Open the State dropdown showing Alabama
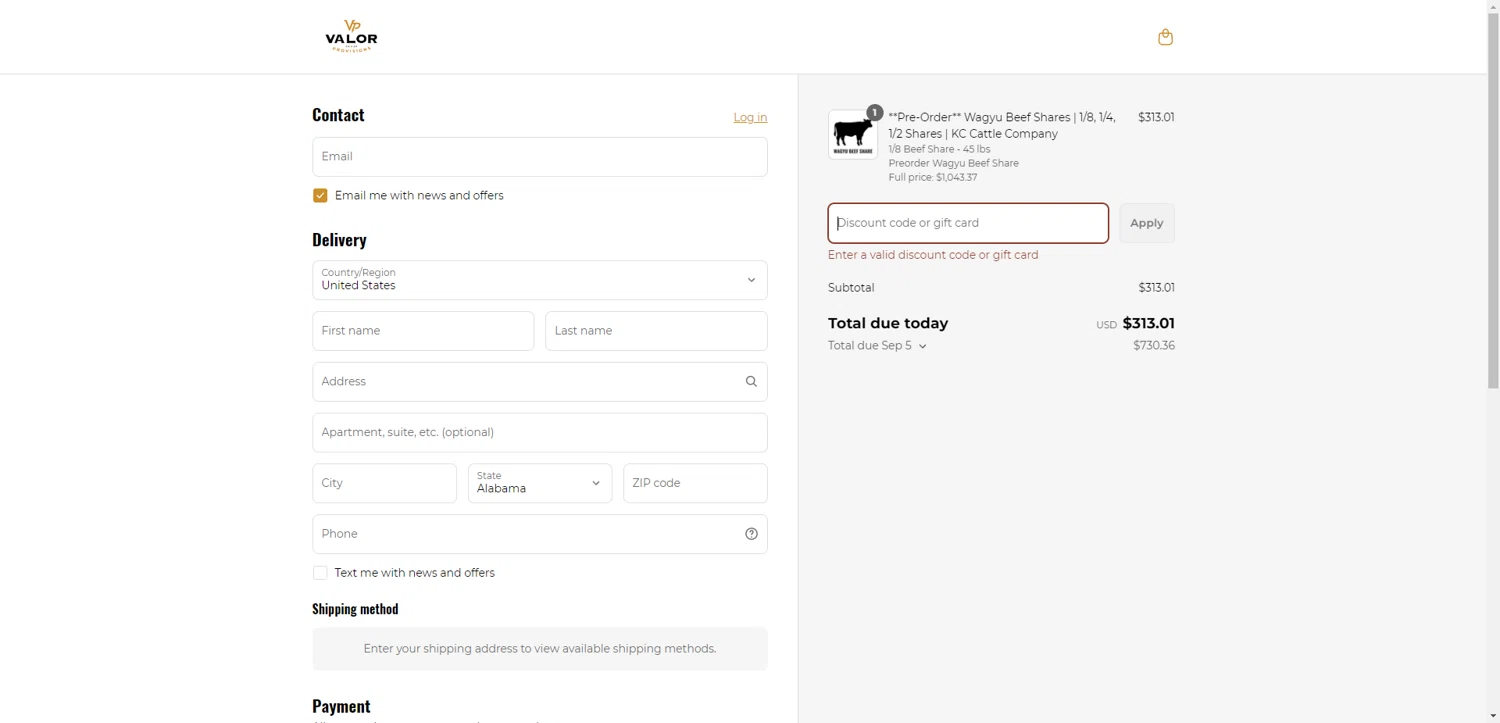Image resolution: width=1500 pixels, height=723 pixels. pyautogui.click(x=540, y=483)
